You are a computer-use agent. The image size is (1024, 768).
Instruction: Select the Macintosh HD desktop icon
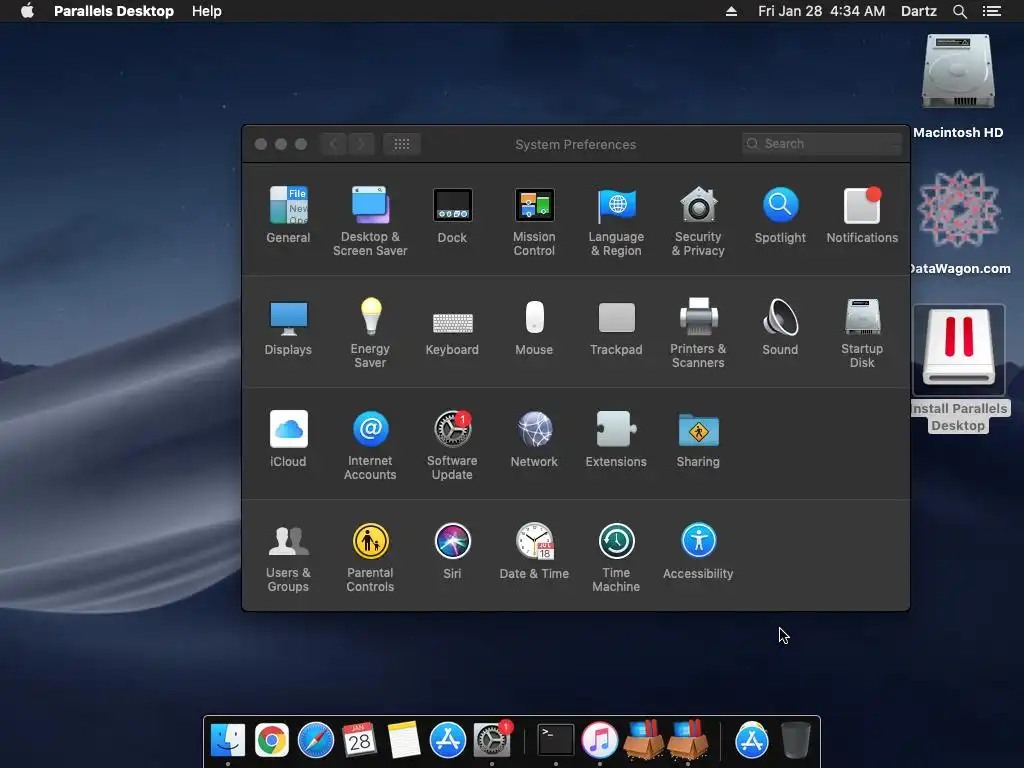(958, 86)
